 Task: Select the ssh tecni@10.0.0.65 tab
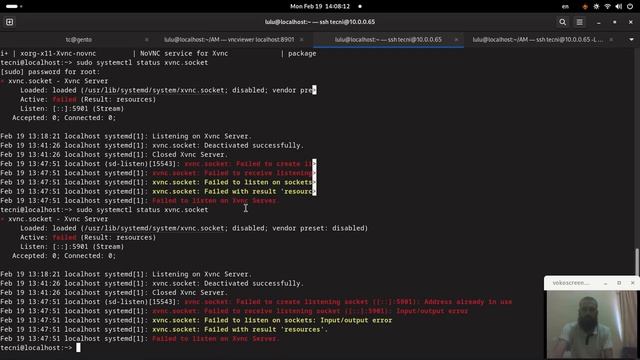point(388,40)
